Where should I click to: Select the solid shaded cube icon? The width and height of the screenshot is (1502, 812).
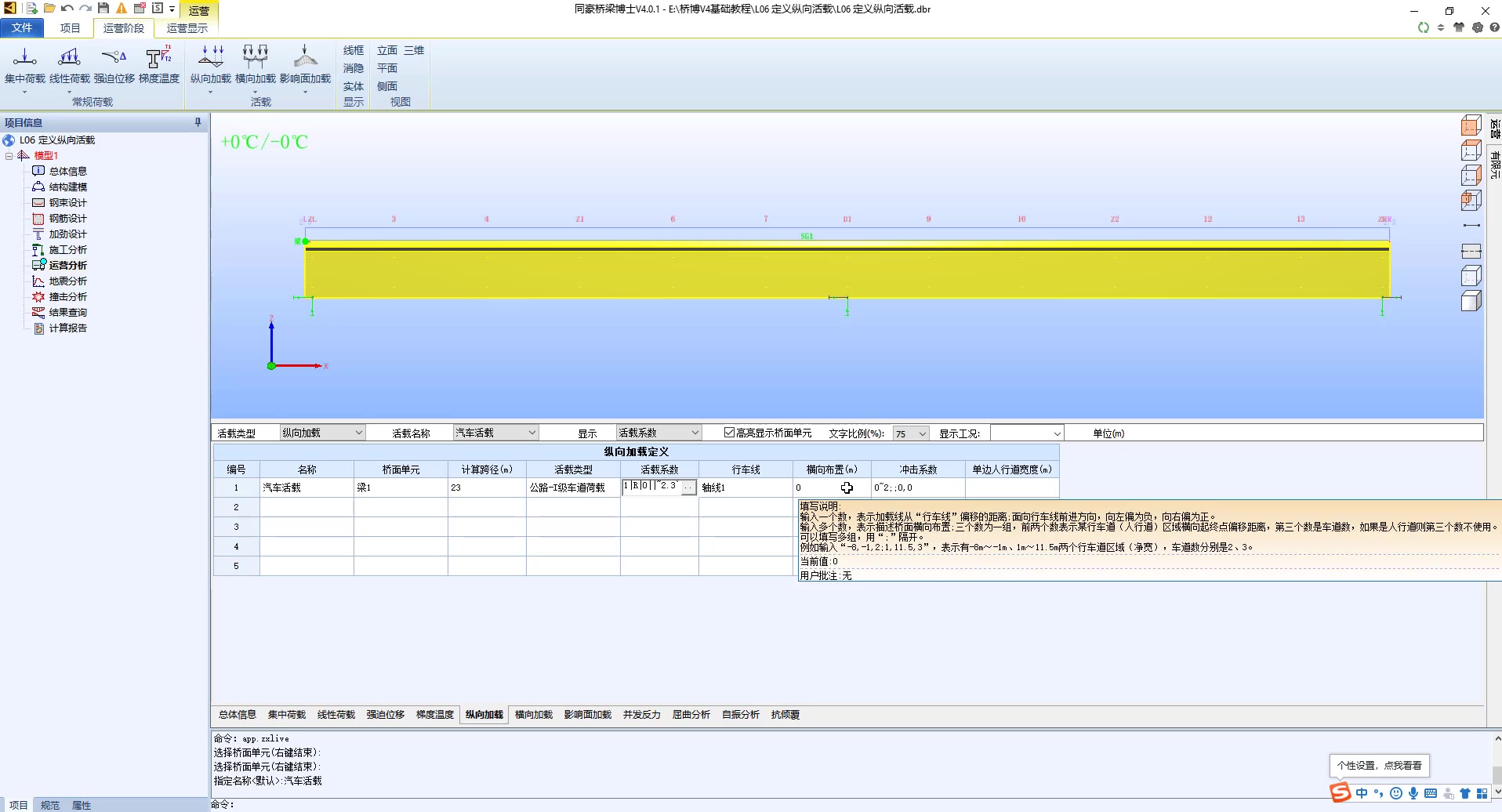1471,301
